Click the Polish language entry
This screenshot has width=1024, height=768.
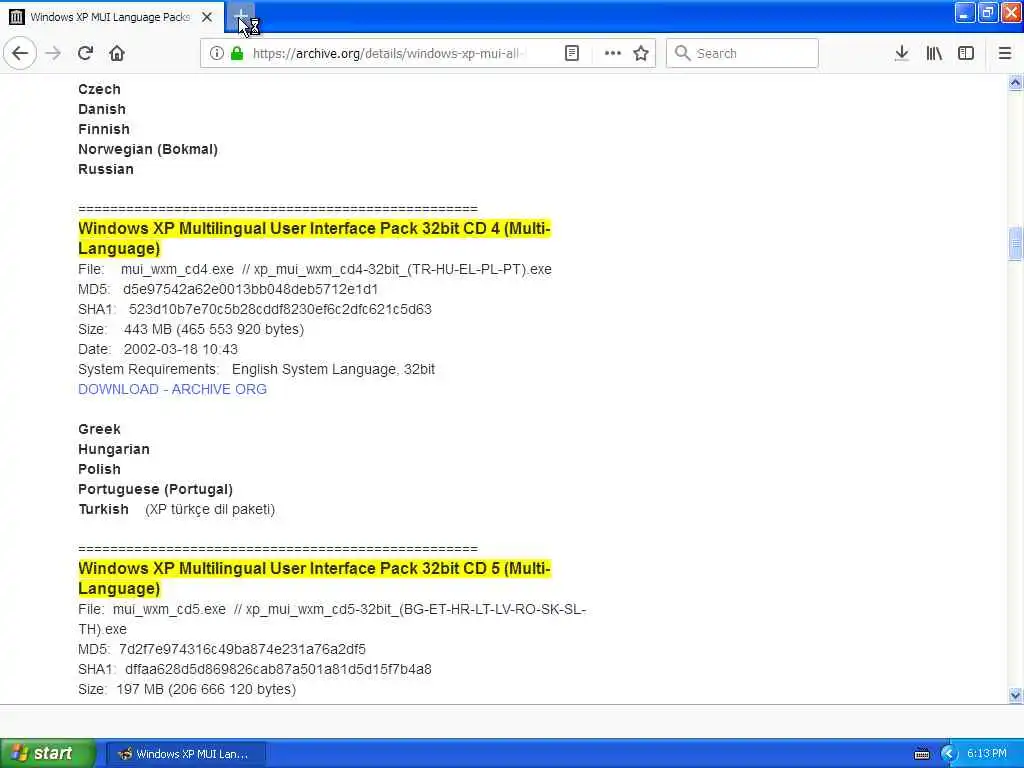(99, 469)
